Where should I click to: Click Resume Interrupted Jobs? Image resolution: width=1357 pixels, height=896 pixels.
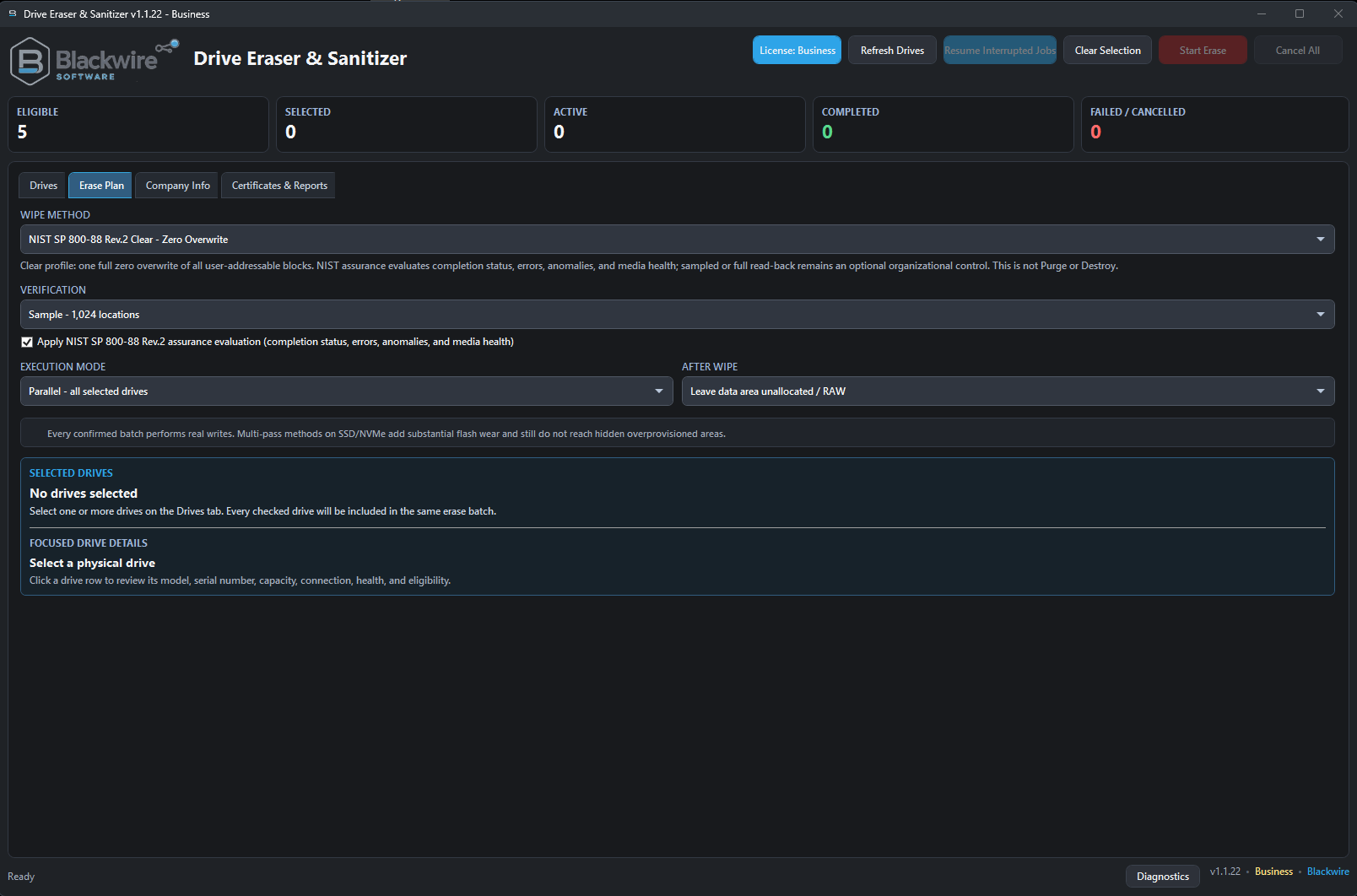(999, 50)
